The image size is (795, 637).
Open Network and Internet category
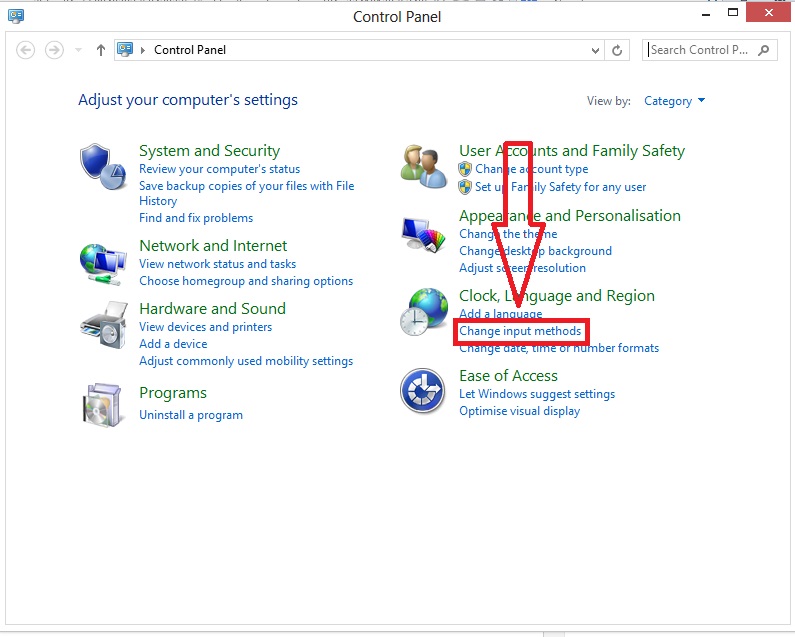click(x=213, y=245)
